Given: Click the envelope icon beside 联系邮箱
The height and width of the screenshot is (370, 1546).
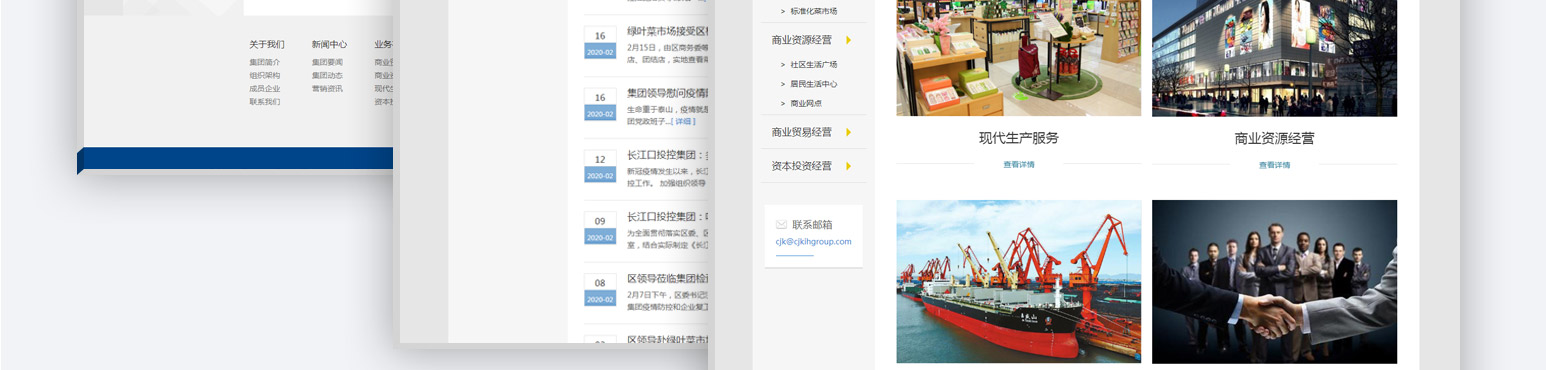Looking at the screenshot, I should point(781,225).
